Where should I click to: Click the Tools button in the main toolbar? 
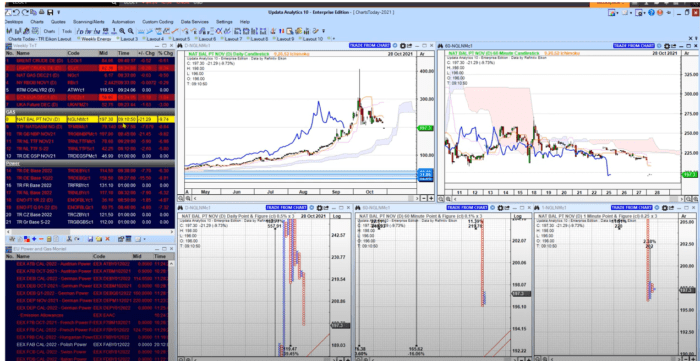pyautogui.click(x=67, y=31)
